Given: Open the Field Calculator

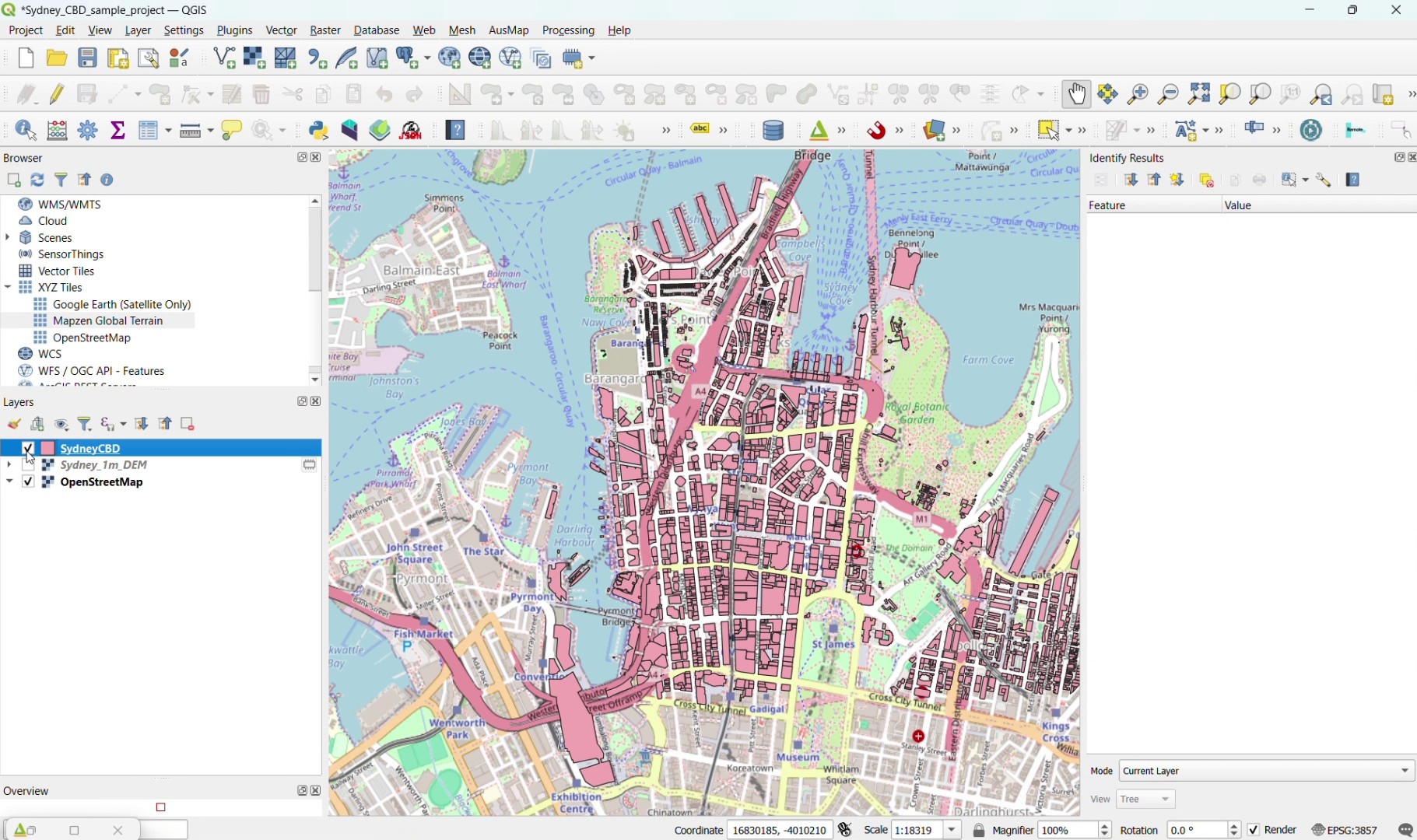Looking at the screenshot, I should tap(57, 130).
